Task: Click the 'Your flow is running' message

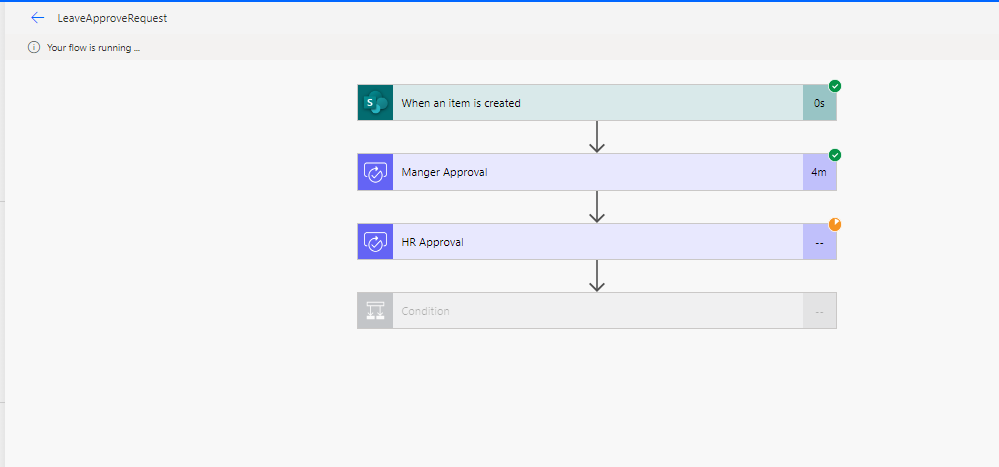Action: [93, 48]
